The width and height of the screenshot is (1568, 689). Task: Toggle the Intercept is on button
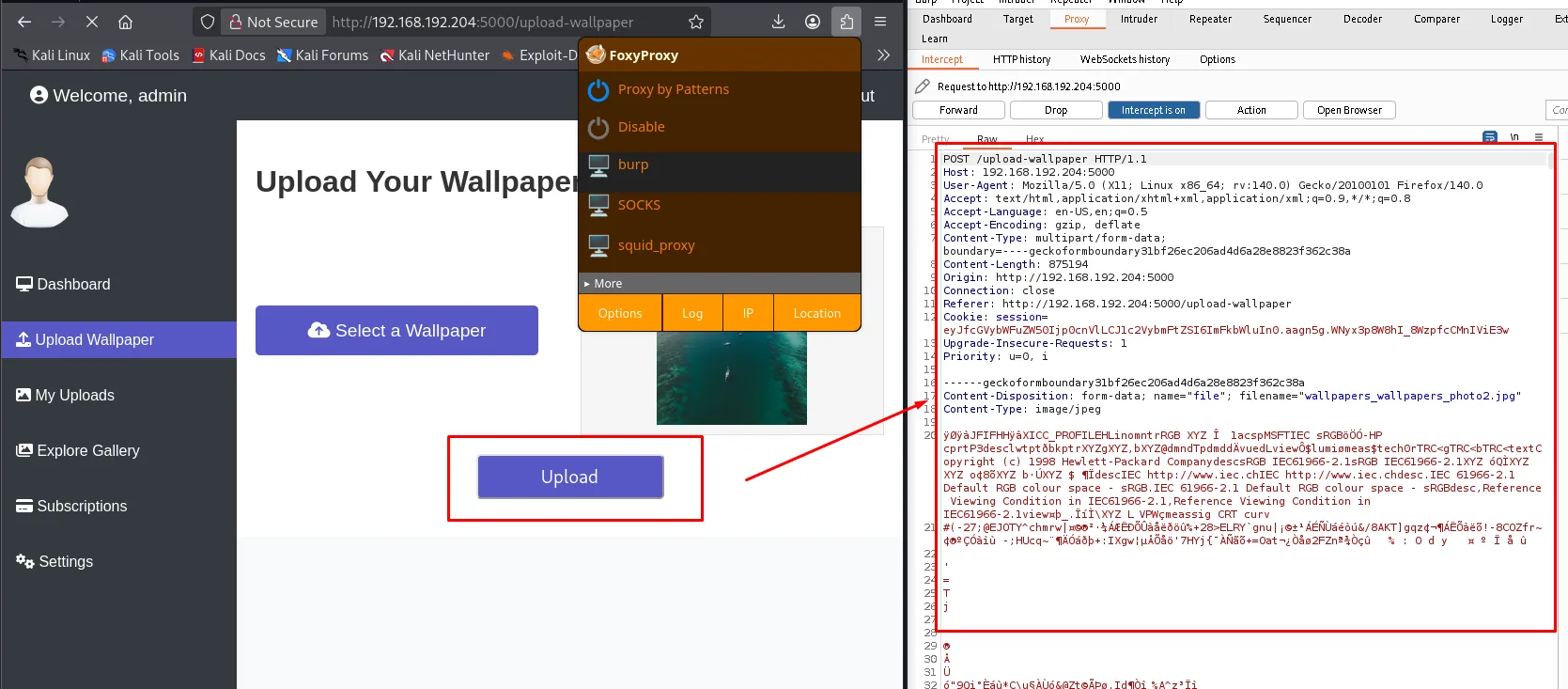[x=1153, y=110]
